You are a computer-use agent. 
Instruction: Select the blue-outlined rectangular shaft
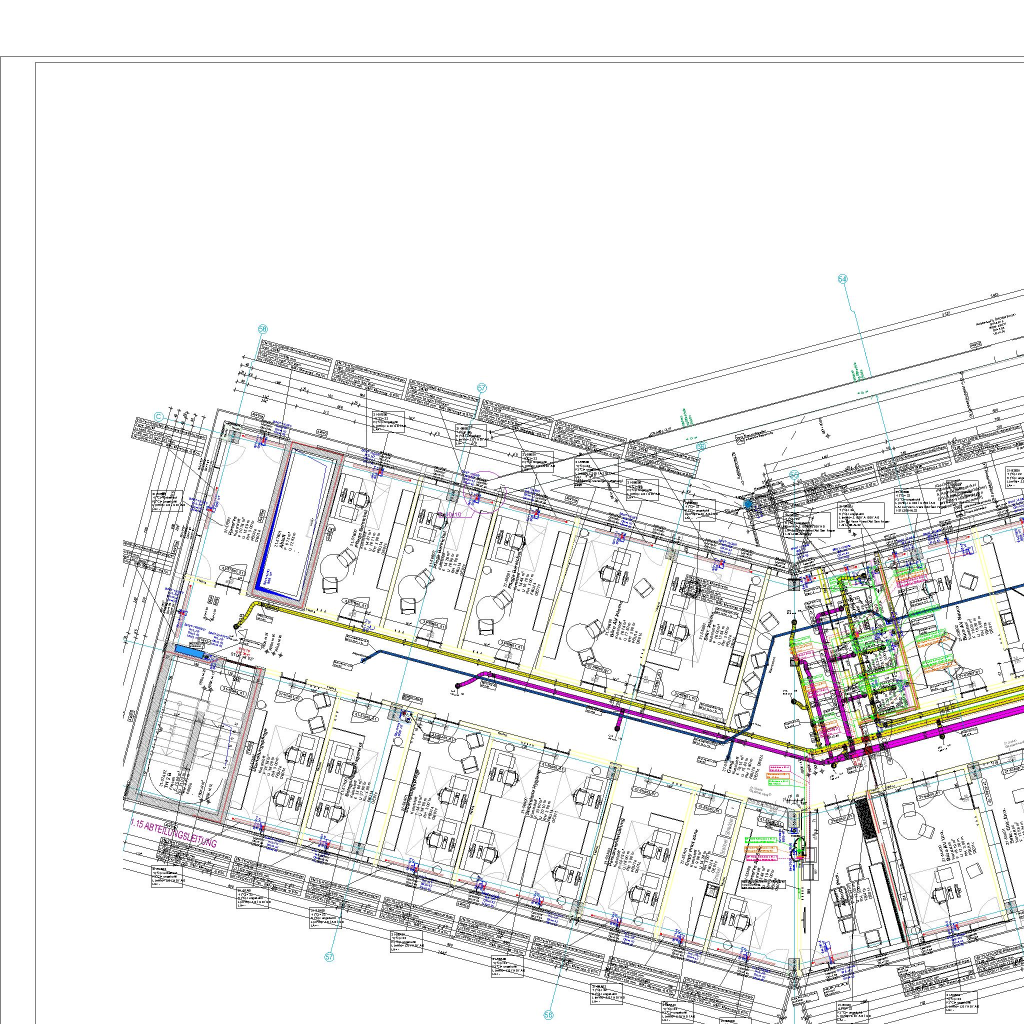[x=297, y=525]
